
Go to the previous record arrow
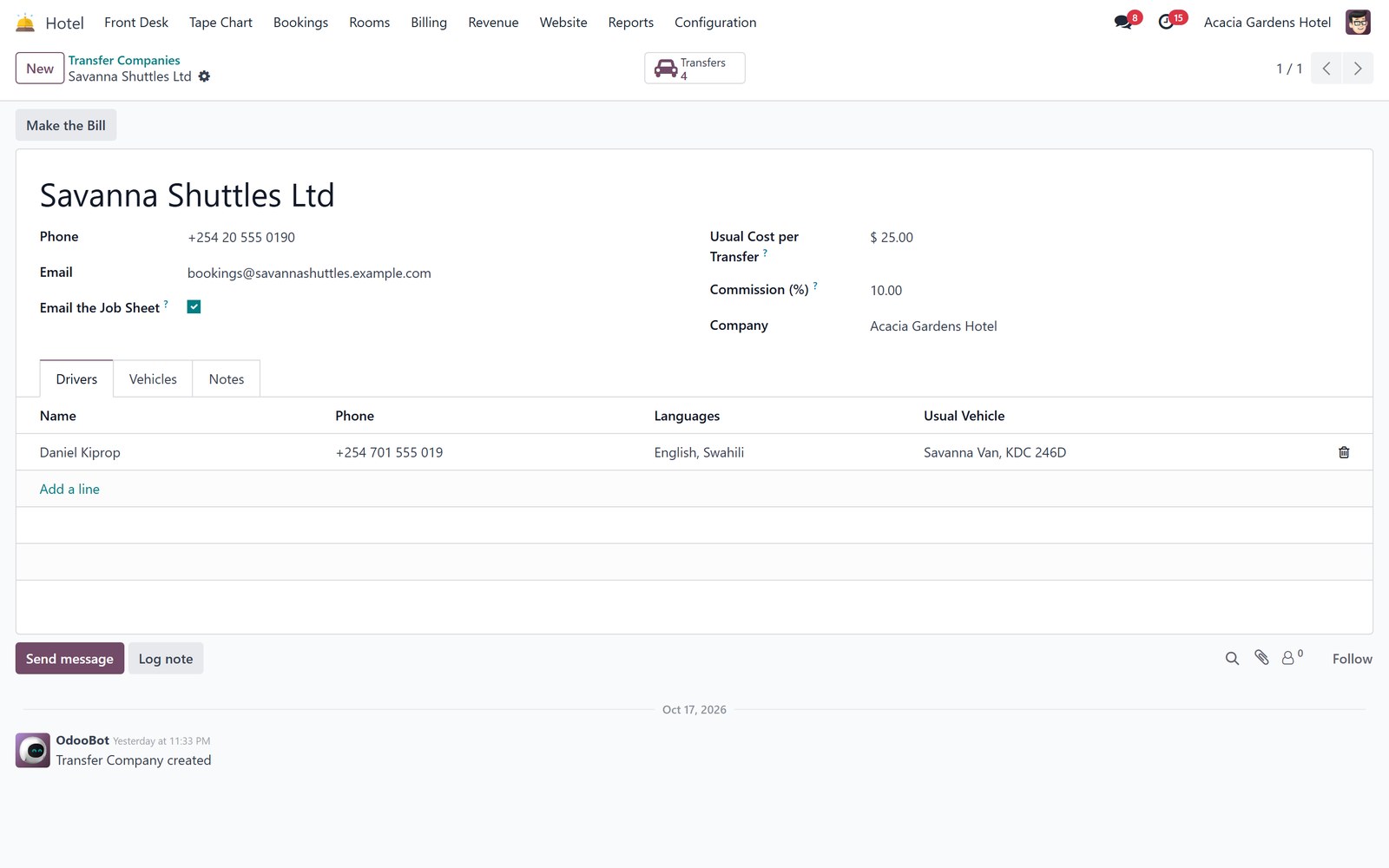[x=1326, y=69]
